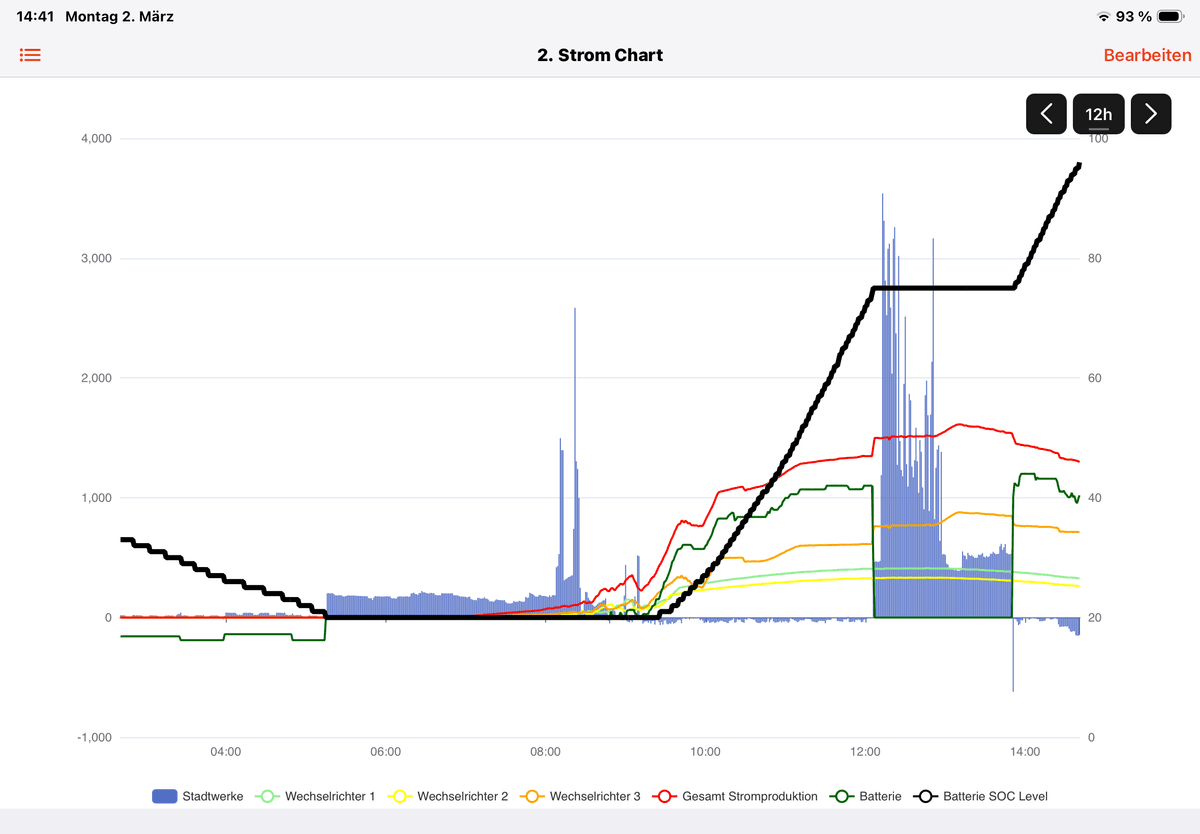Go to next time period arrow
This screenshot has width=1200, height=834.
pyautogui.click(x=1151, y=114)
